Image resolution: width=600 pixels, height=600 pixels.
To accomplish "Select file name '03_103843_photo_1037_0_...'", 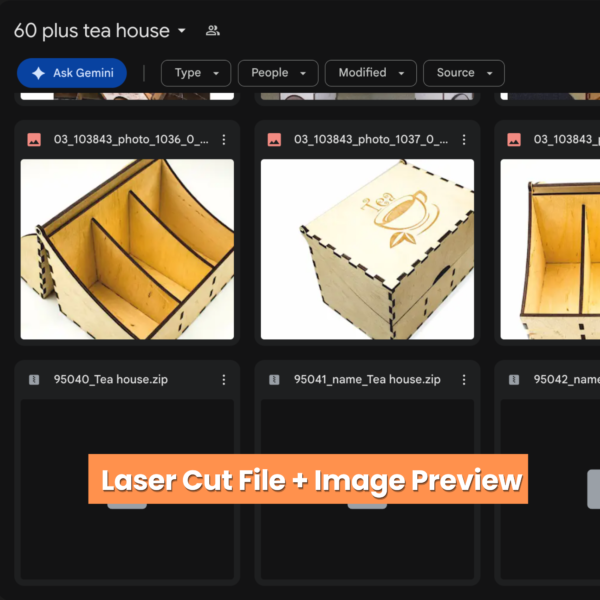I will 371,140.
